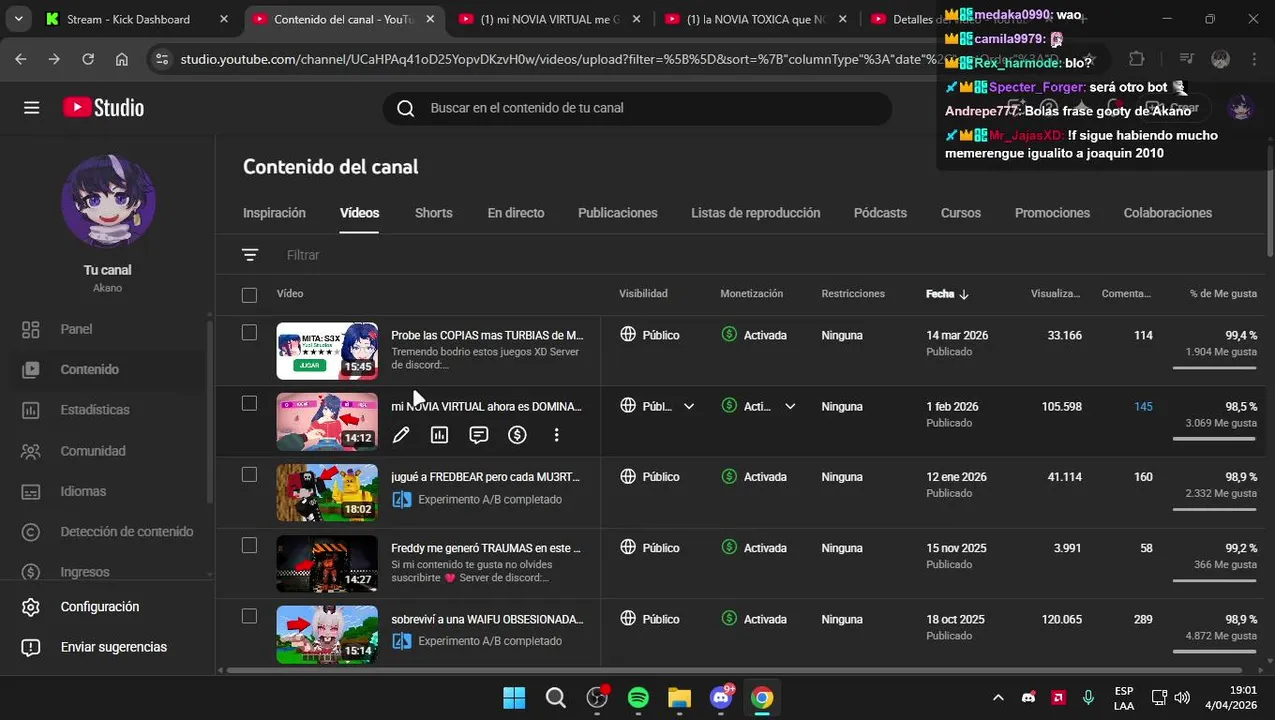Click the horizontal scrollbar under the table
The height and width of the screenshot is (720, 1275).
[735, 670]
